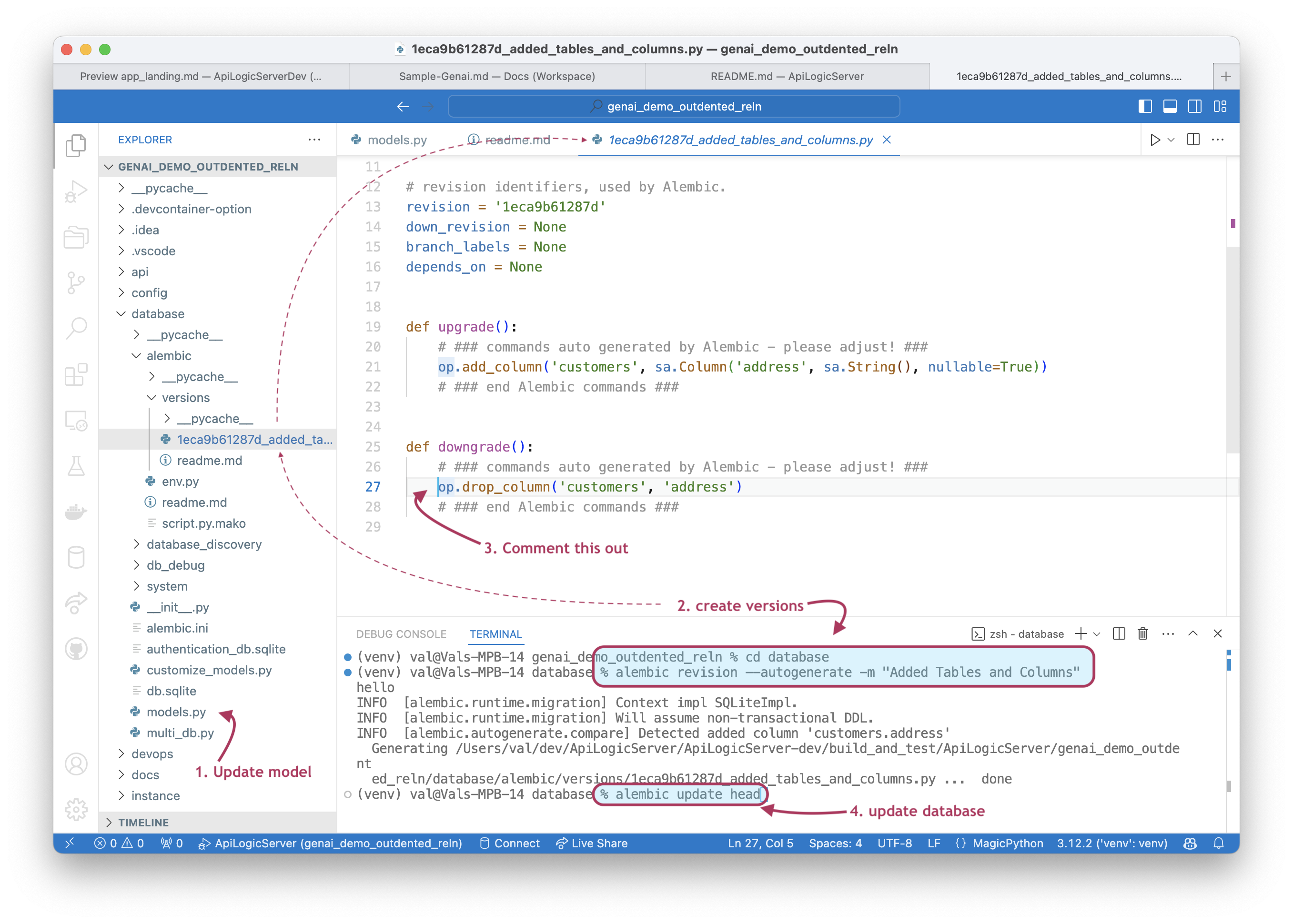Collapse the versions folder
Screen dimensions: 1293x924
217,398
